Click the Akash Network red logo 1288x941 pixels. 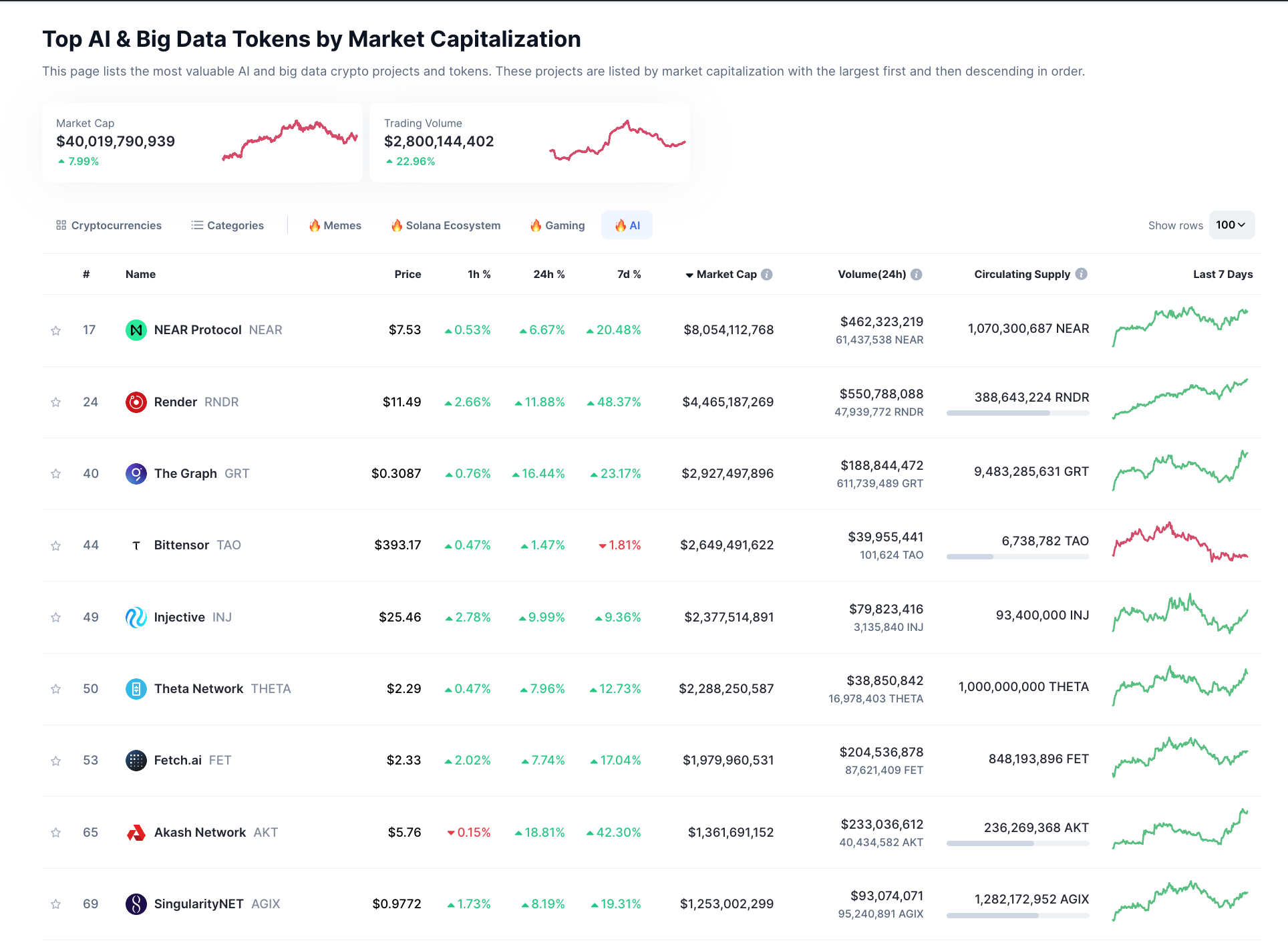point(136,833)
